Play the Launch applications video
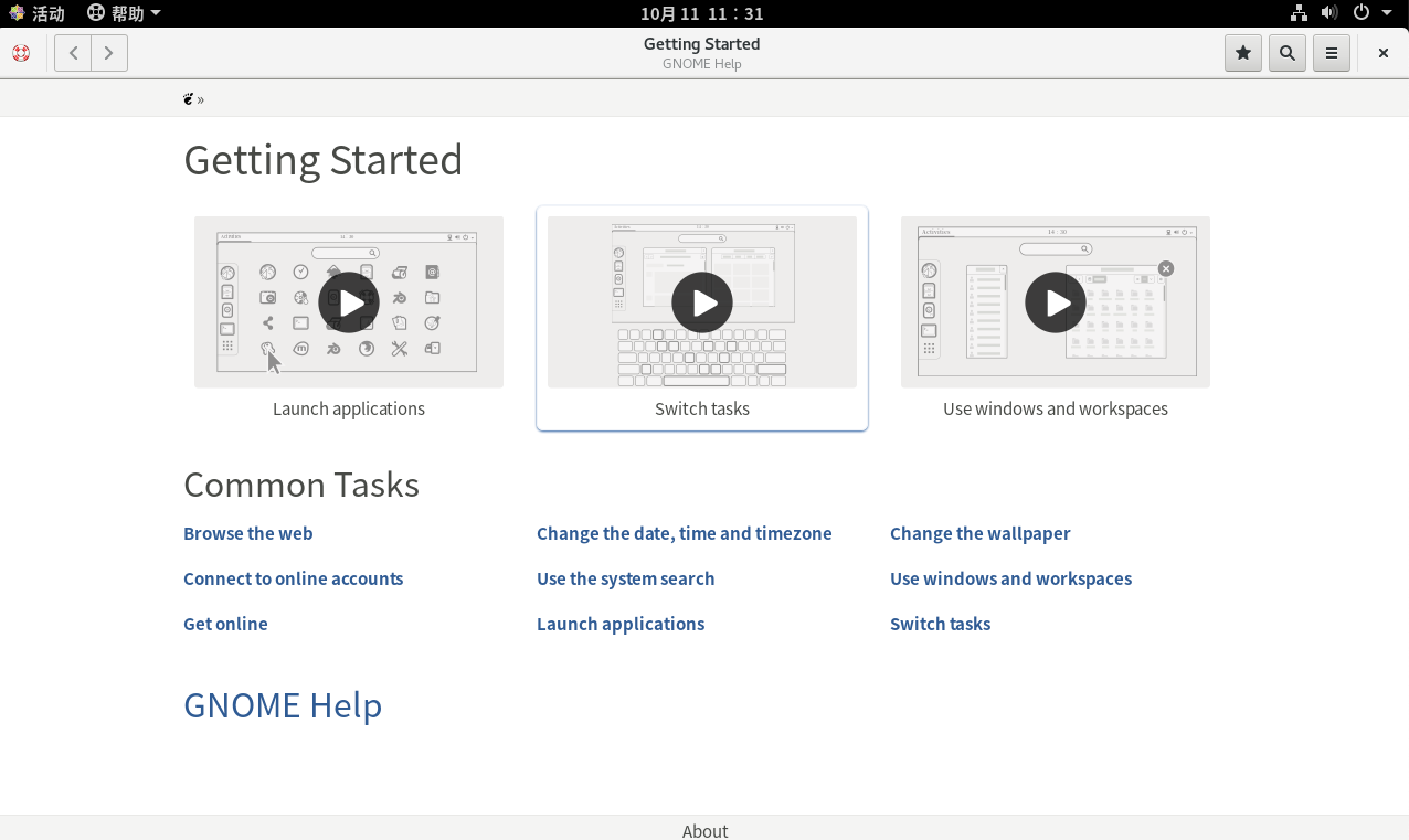The height and width of the screenshot is (840, 1409). 348,302
